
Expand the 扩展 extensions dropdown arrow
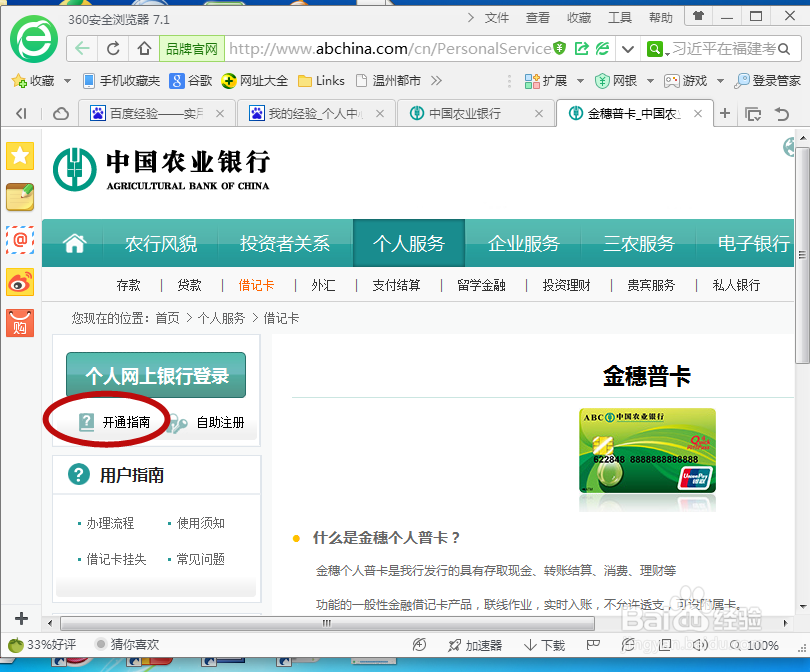[580, 81]
